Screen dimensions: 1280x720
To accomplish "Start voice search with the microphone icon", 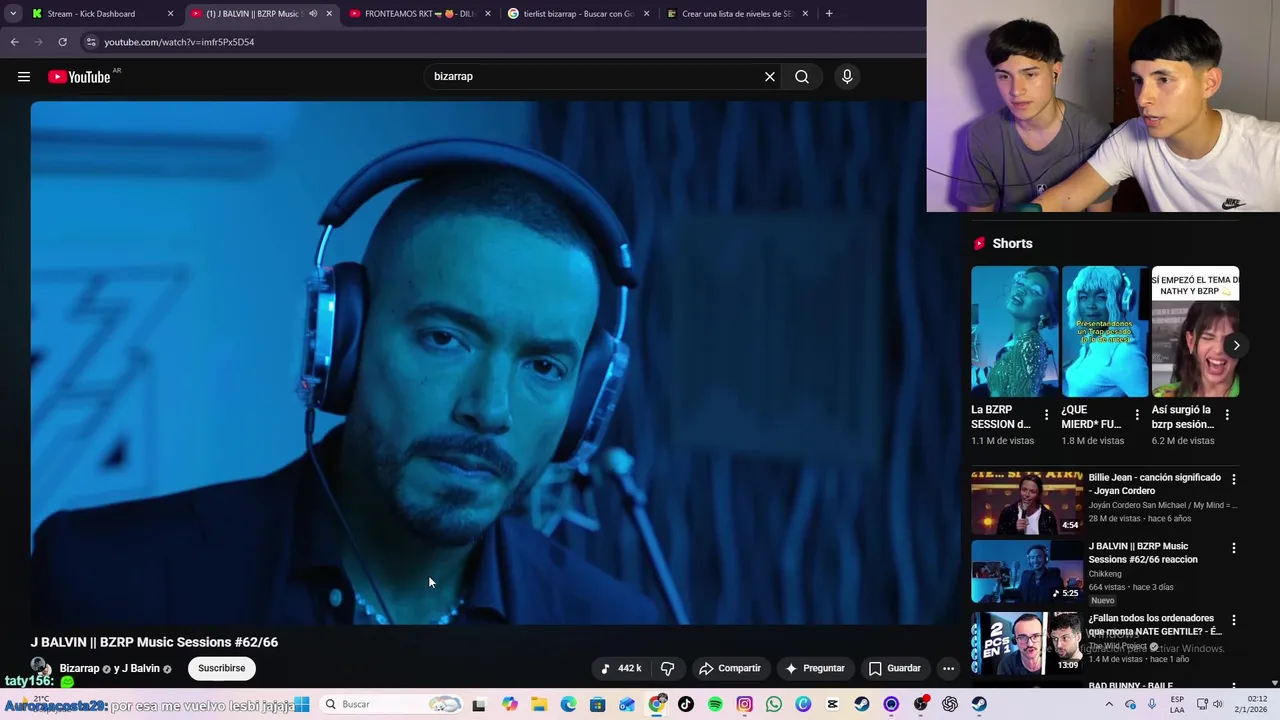I will click(x=847, y=77).
